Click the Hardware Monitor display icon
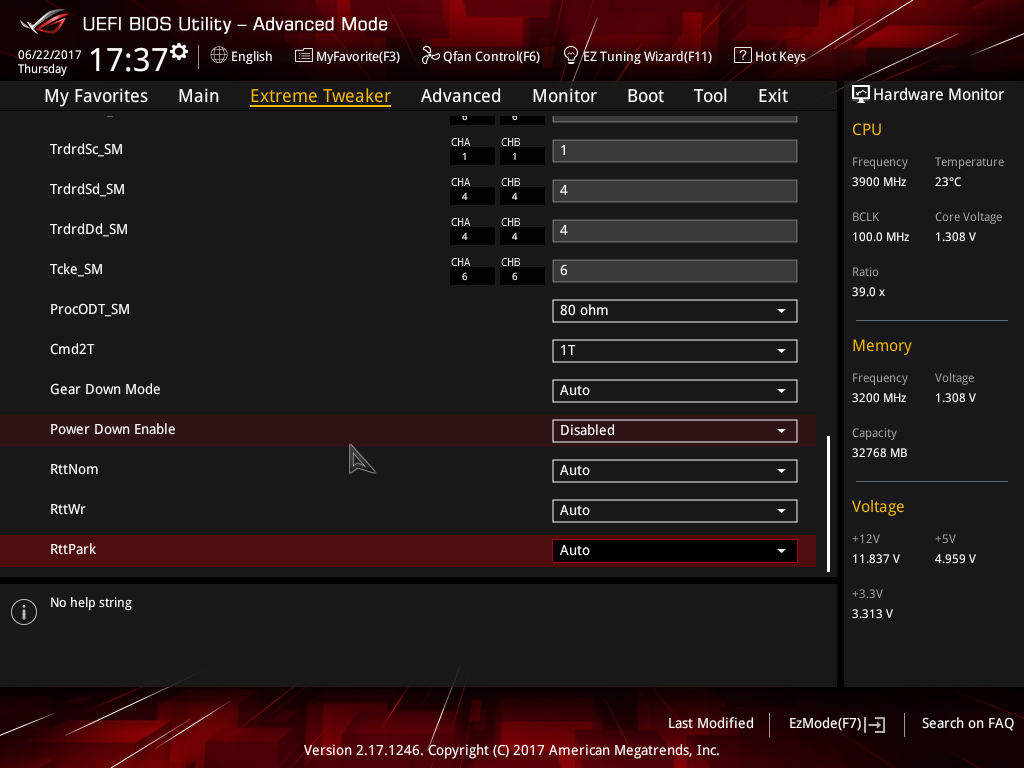This screenshot has height=768, width=1024. pos(861,94)
